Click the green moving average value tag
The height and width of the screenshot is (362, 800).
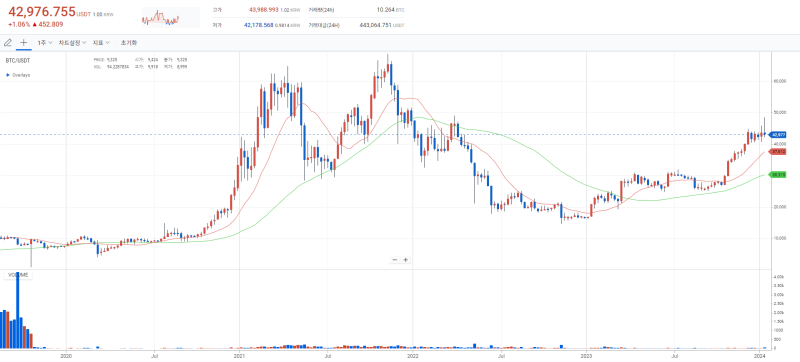(778, 174)
